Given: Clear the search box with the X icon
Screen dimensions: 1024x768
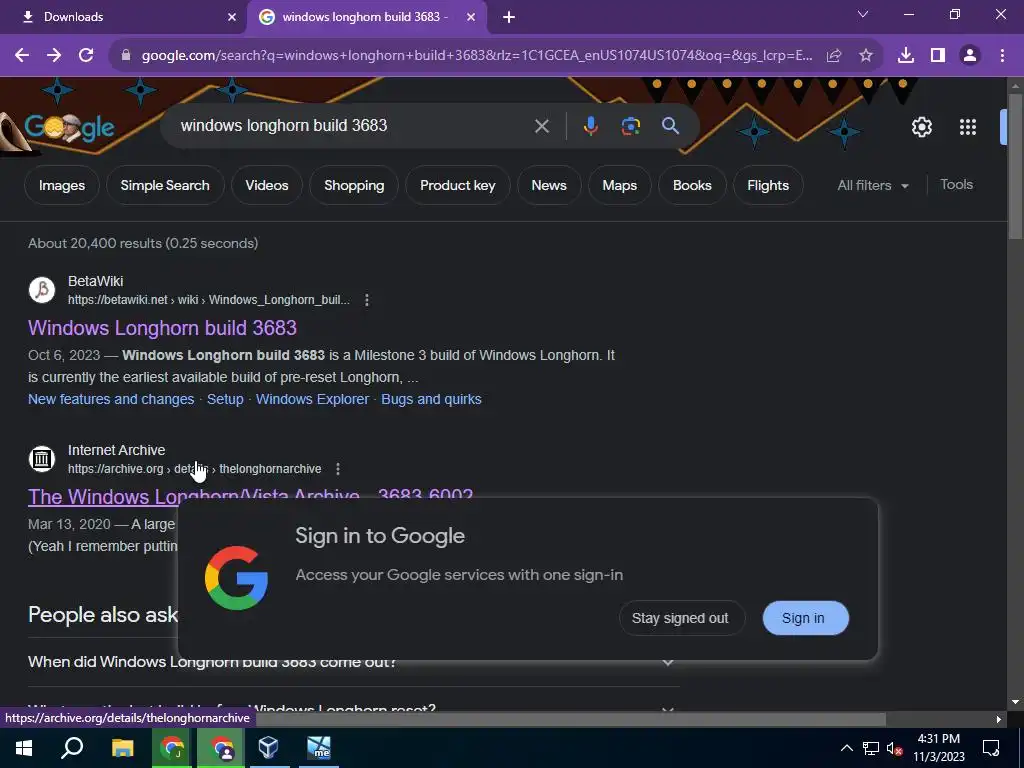Looking at the screenshot, I should click(x=541, y=126).
